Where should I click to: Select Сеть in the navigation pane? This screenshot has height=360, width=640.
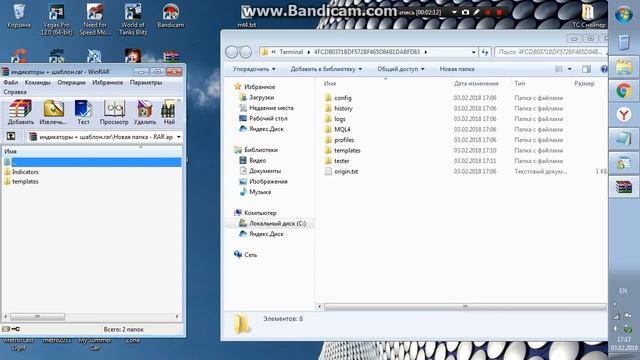246,255
